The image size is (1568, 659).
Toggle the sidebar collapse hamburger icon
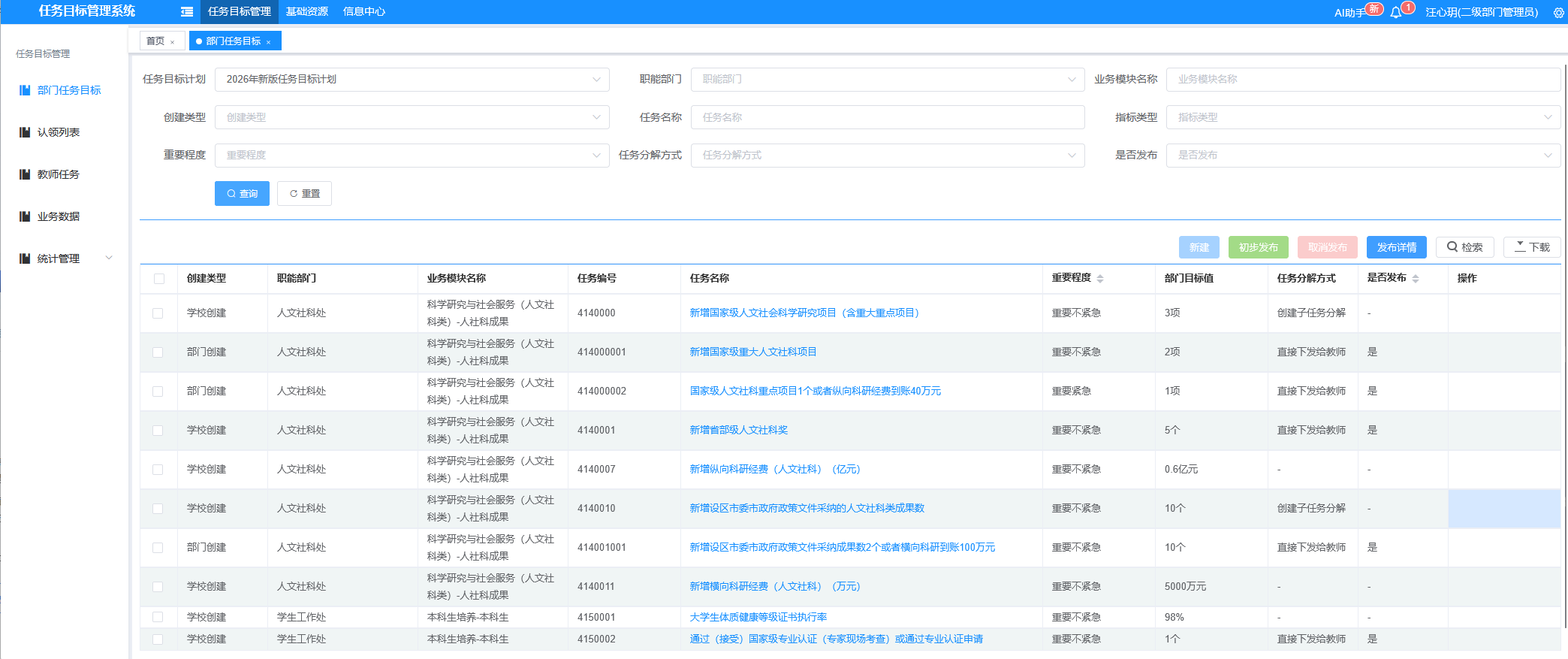click(x=187, y=12)
